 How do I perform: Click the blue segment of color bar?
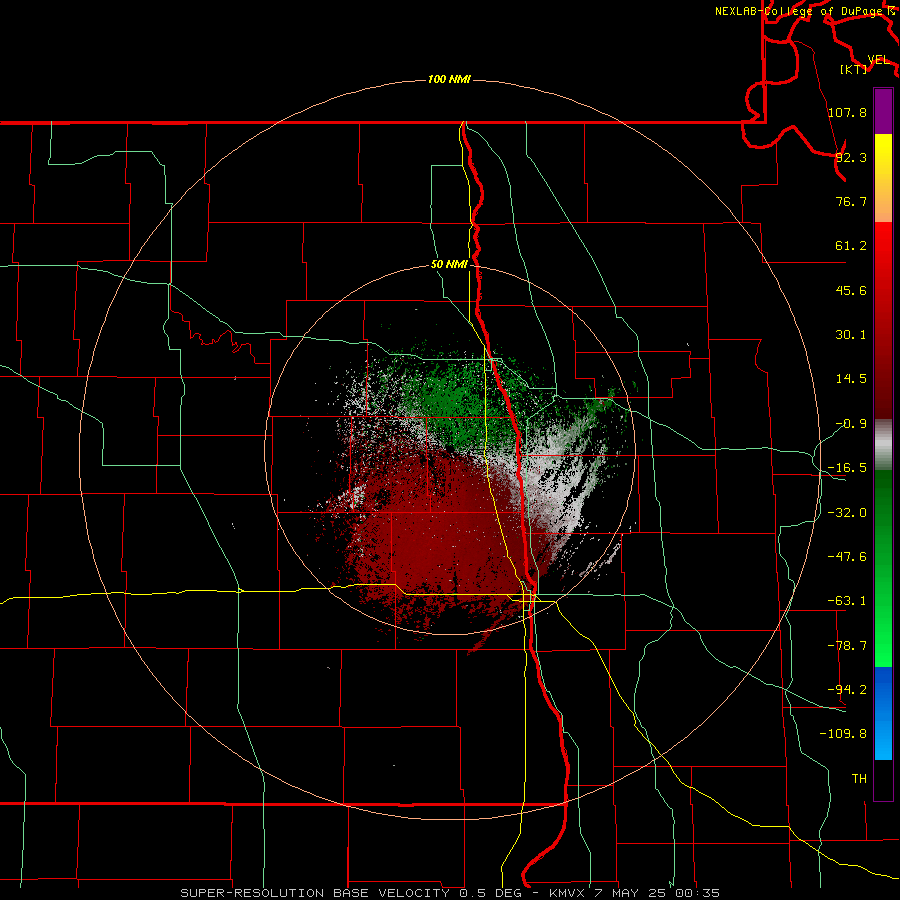tap(883, 713)
